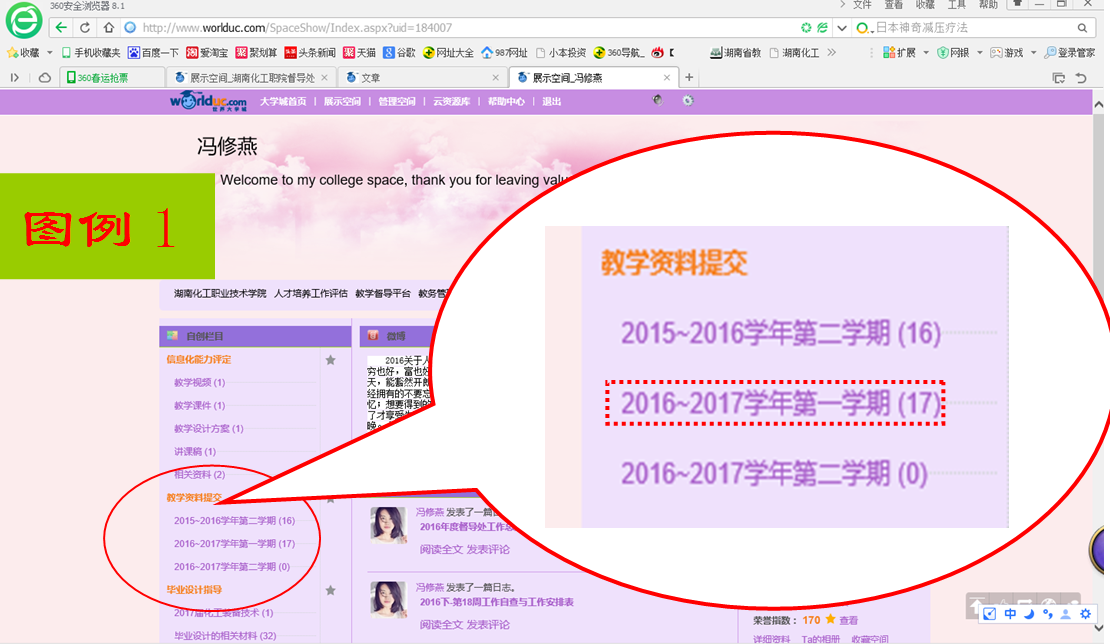Toggle the punctuation mode in input bar
Screen dimensions: 1110x644
coord(1048,614)
